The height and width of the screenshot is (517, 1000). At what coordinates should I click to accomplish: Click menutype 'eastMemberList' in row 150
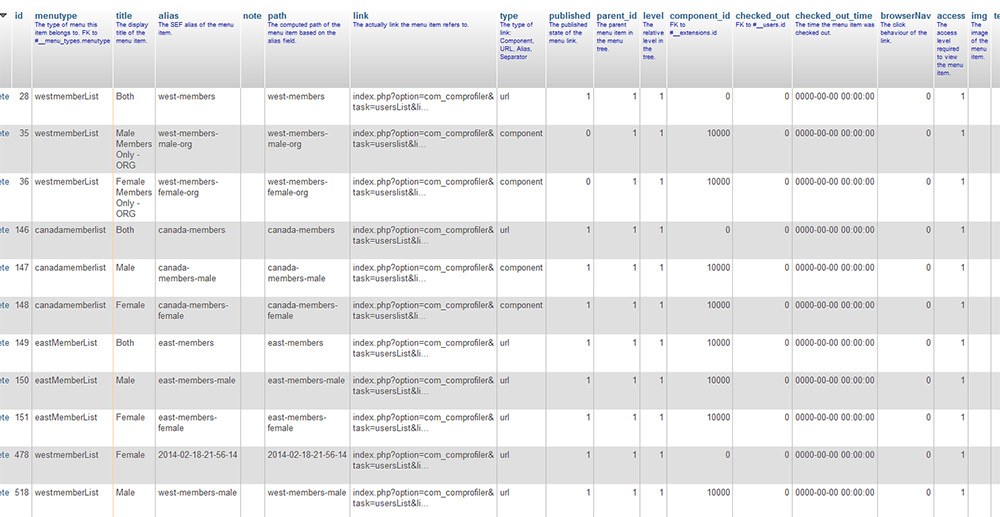tap(66, 380)
